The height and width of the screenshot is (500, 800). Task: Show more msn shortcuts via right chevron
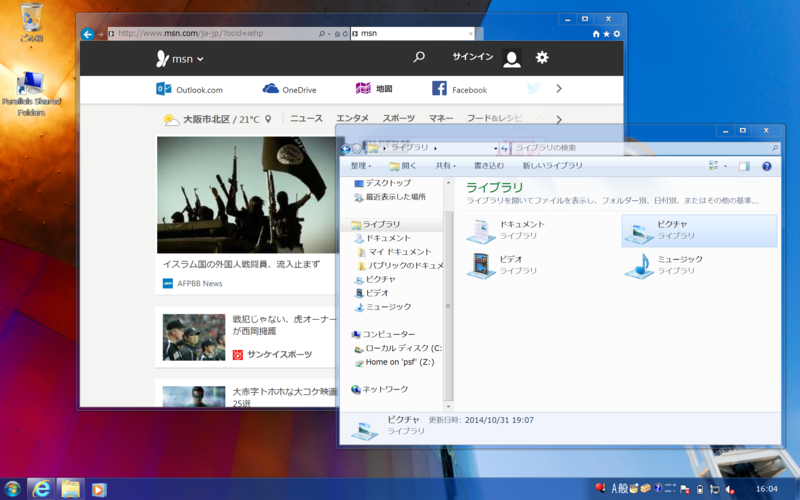[559, 89]
